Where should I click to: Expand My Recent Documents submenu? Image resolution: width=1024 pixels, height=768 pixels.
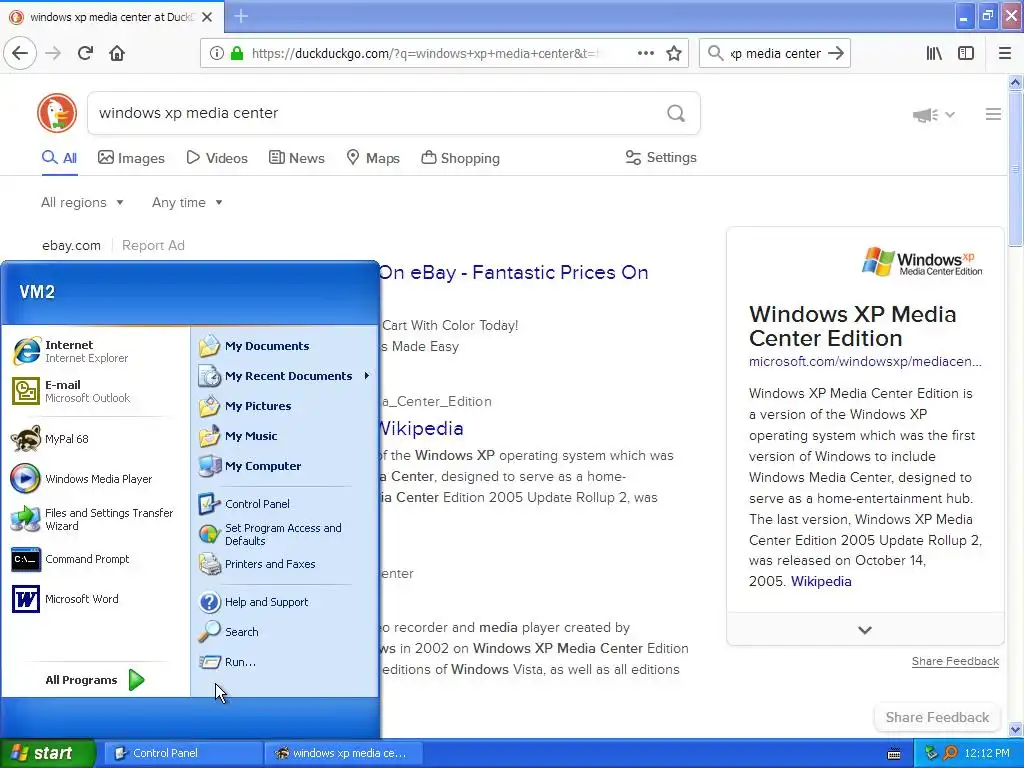click(285, 376)
